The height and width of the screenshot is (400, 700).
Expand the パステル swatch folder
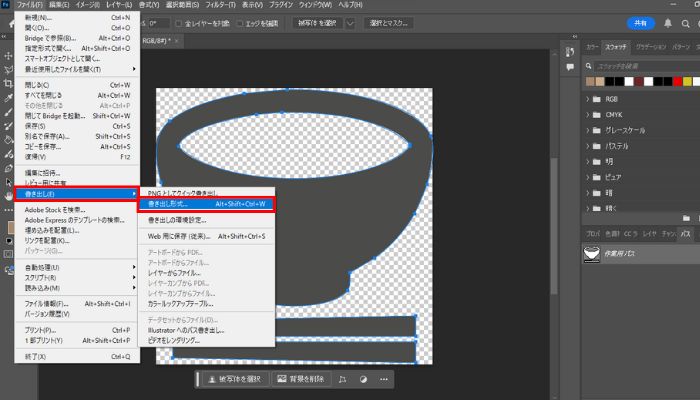click(x=588, y=146)
